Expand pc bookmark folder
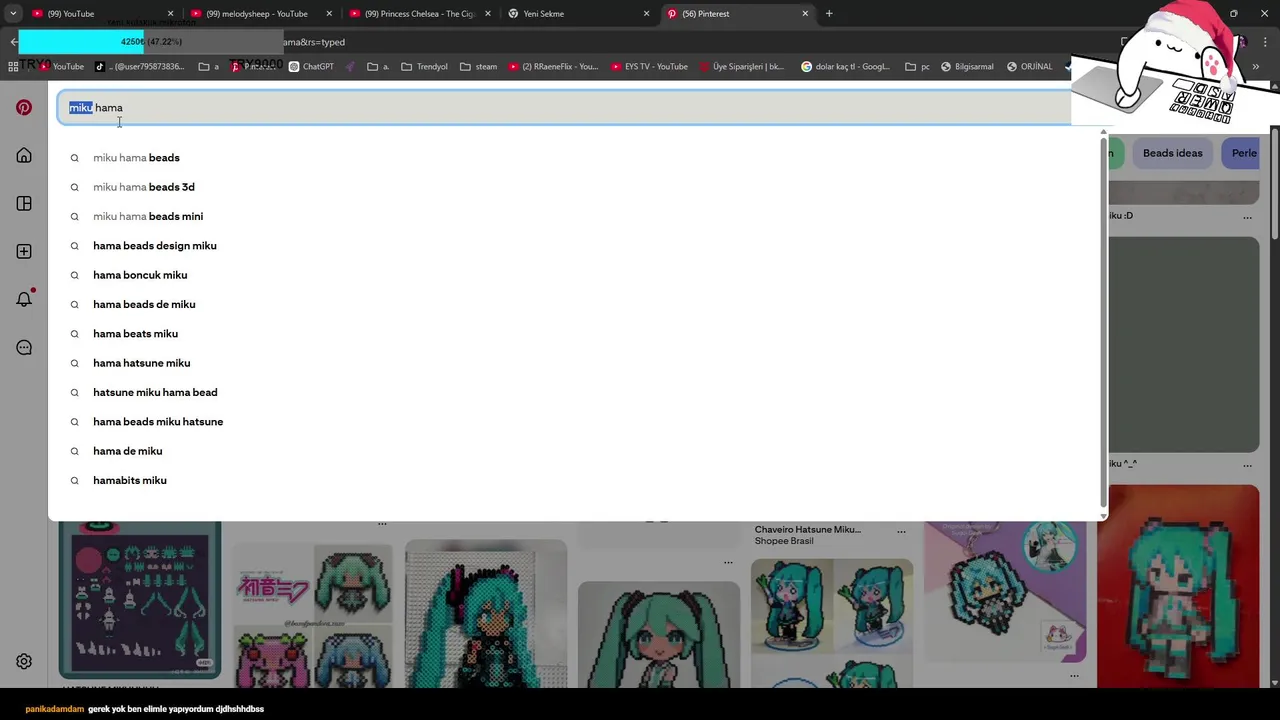Image resolution: width=1280 pixels, height=720 pixels. click(917, 66)
